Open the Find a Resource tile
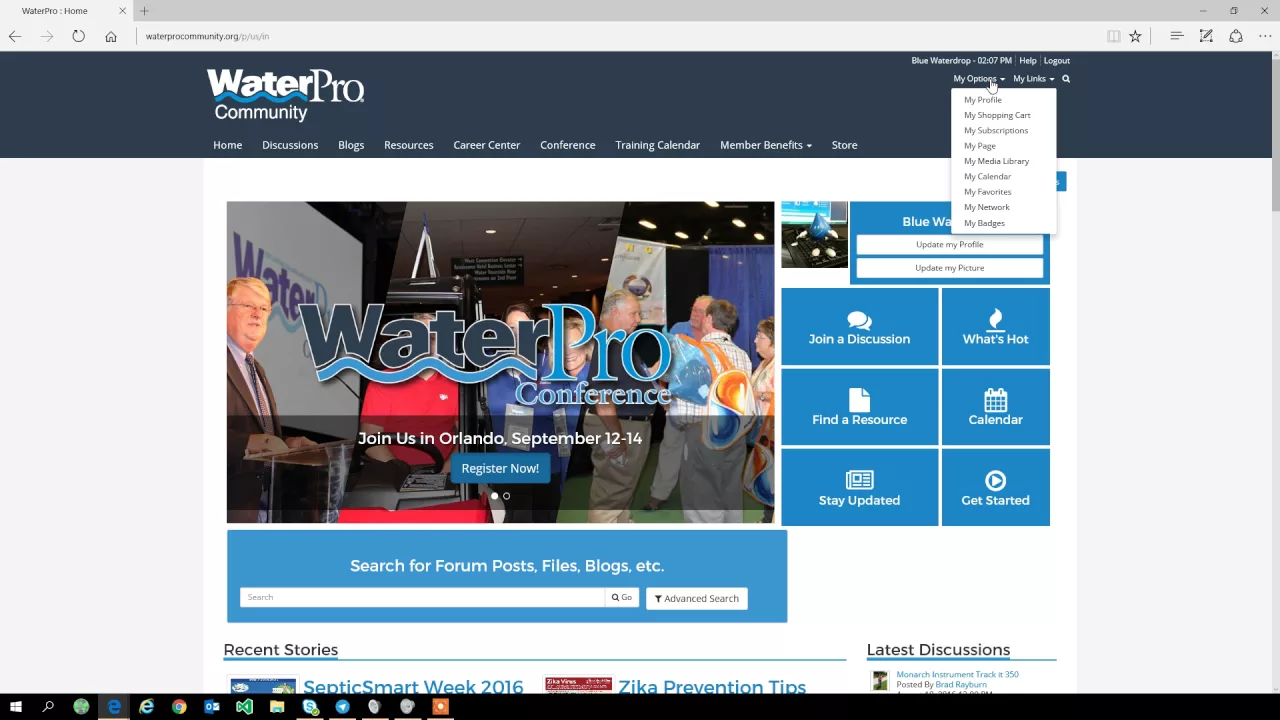1280x720 pixels. [859, 407]
